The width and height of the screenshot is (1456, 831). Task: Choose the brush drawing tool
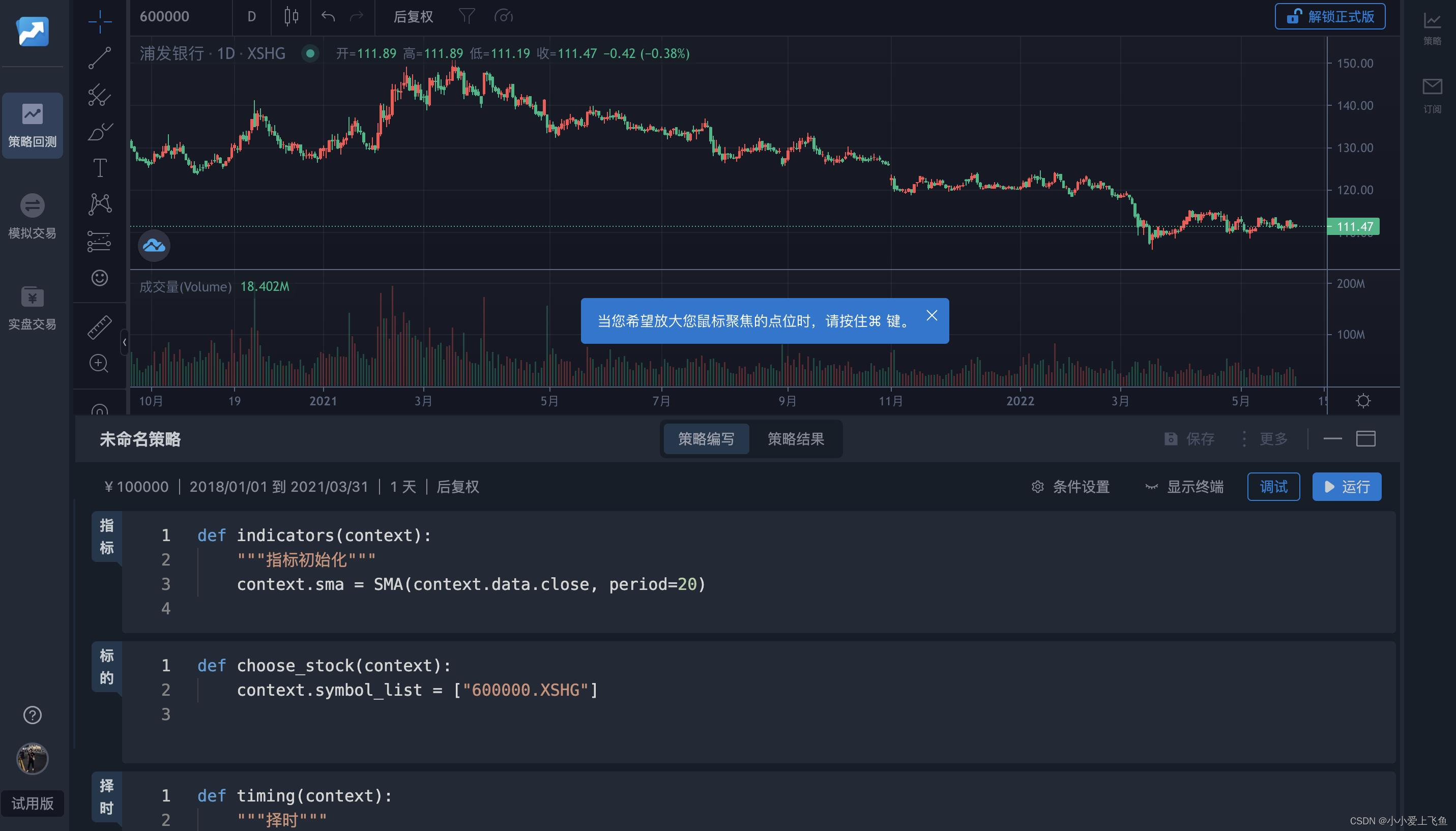[99, 132]
